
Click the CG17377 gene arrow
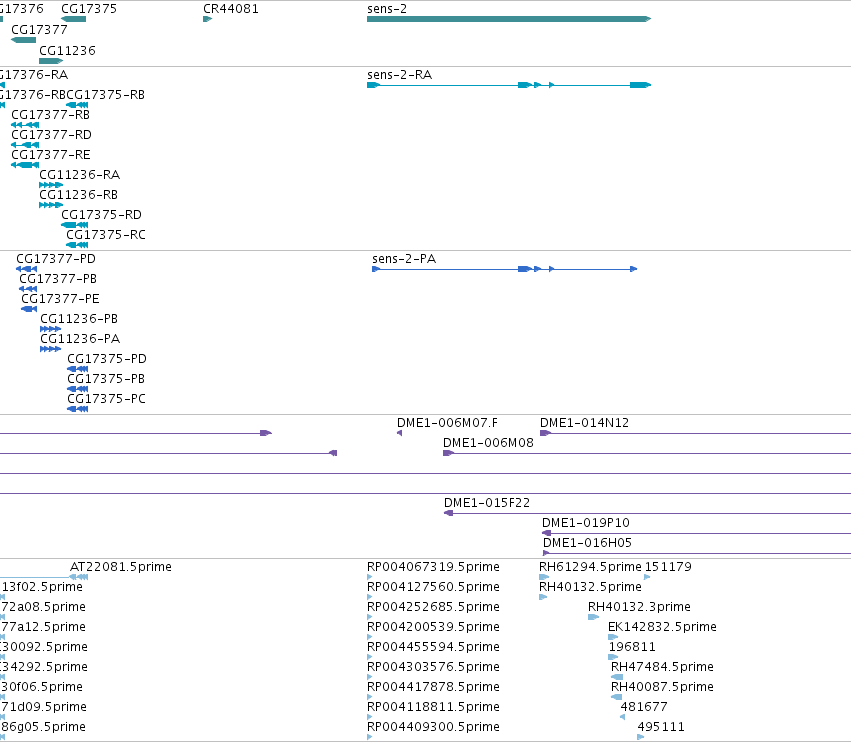point(23,40)
